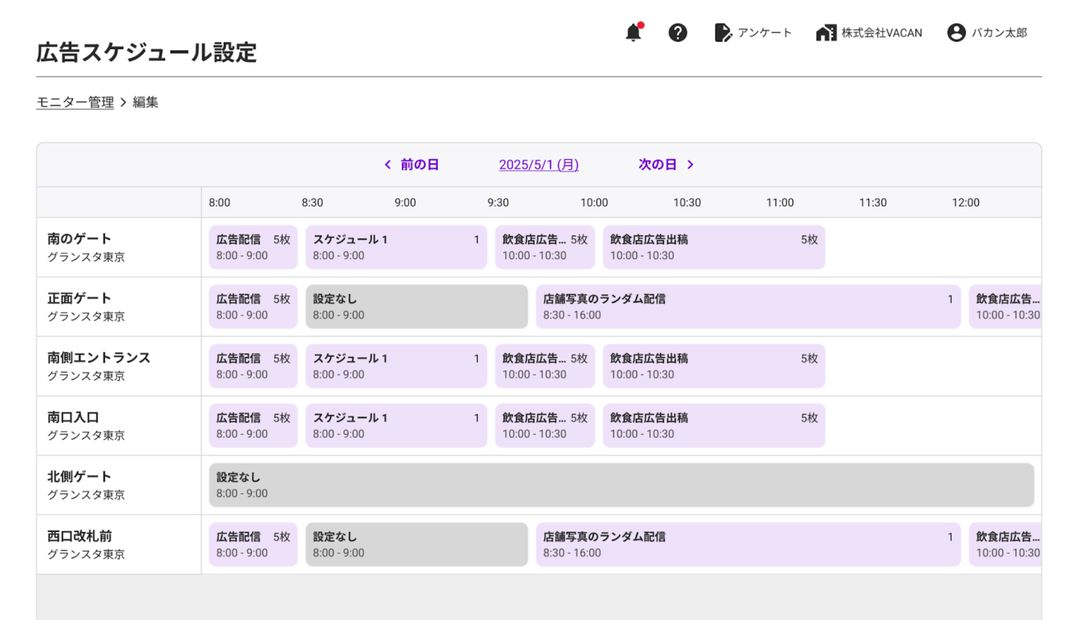1078x620 pixels.
Task: Select truncated 飲食店広告... block in 南口入口 row
Action: click(x=544, y=425)
